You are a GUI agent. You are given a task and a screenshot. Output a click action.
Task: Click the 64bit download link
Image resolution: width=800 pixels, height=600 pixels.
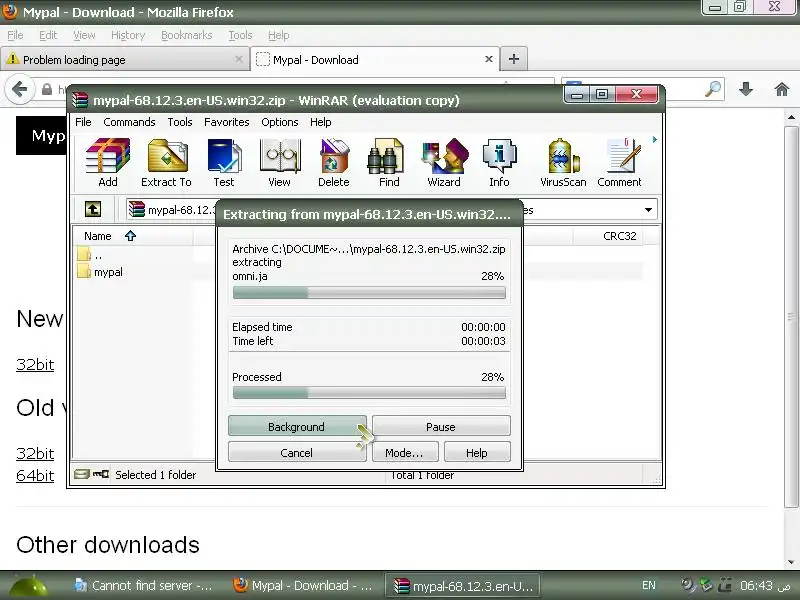pos(35,475)
